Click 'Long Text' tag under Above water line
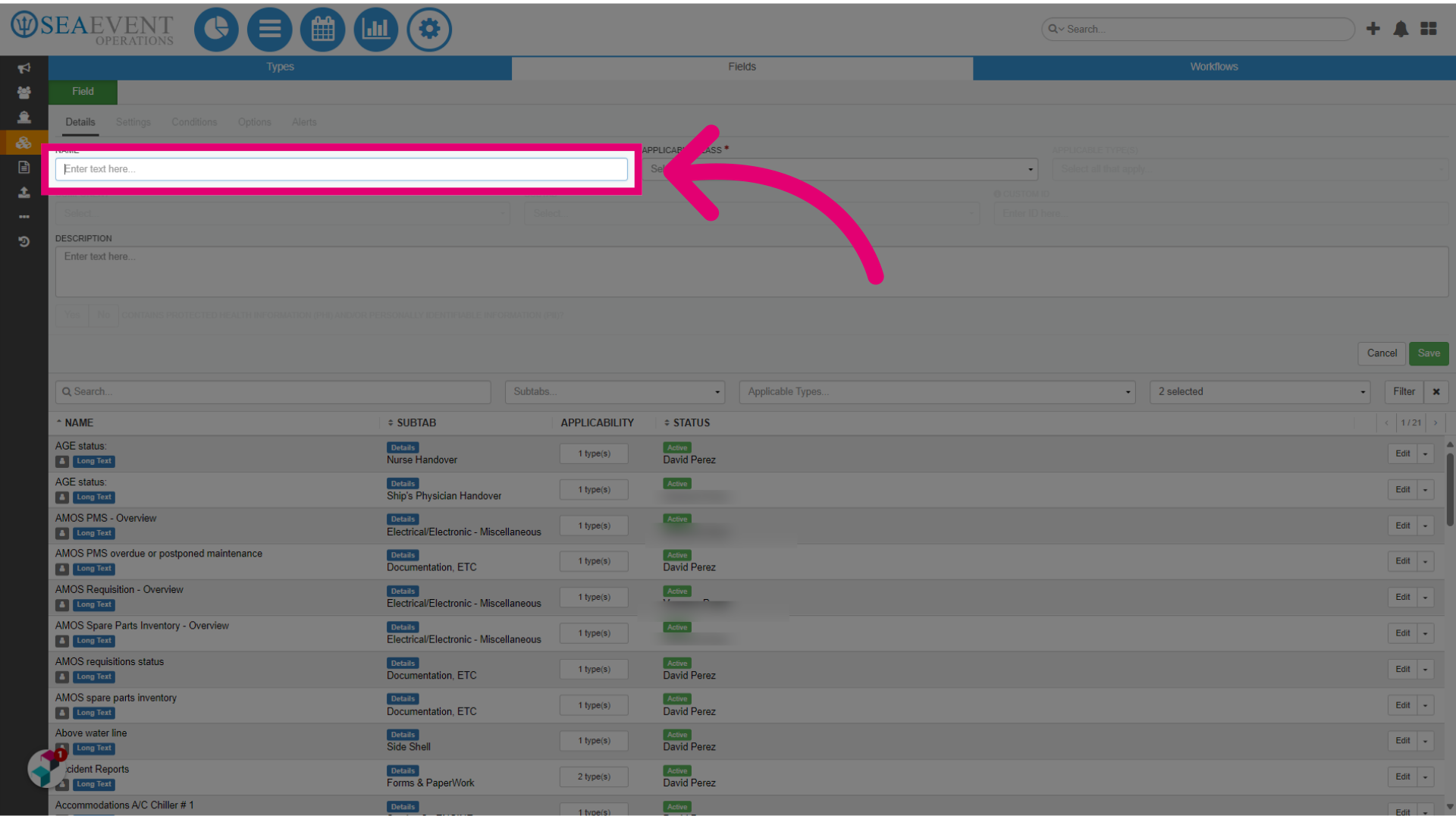 click(x=94, y=749)
